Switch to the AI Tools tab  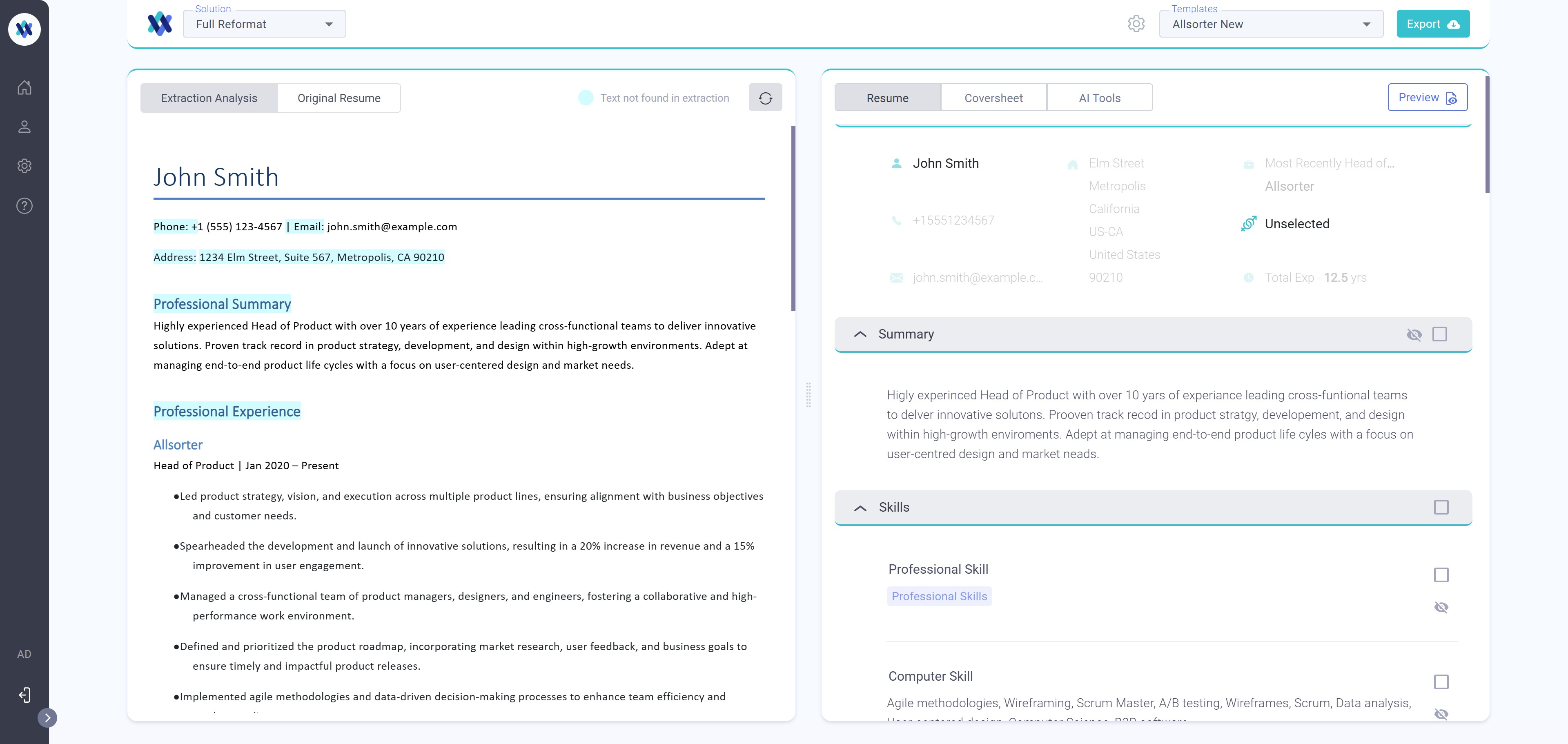coord(1099,98)
